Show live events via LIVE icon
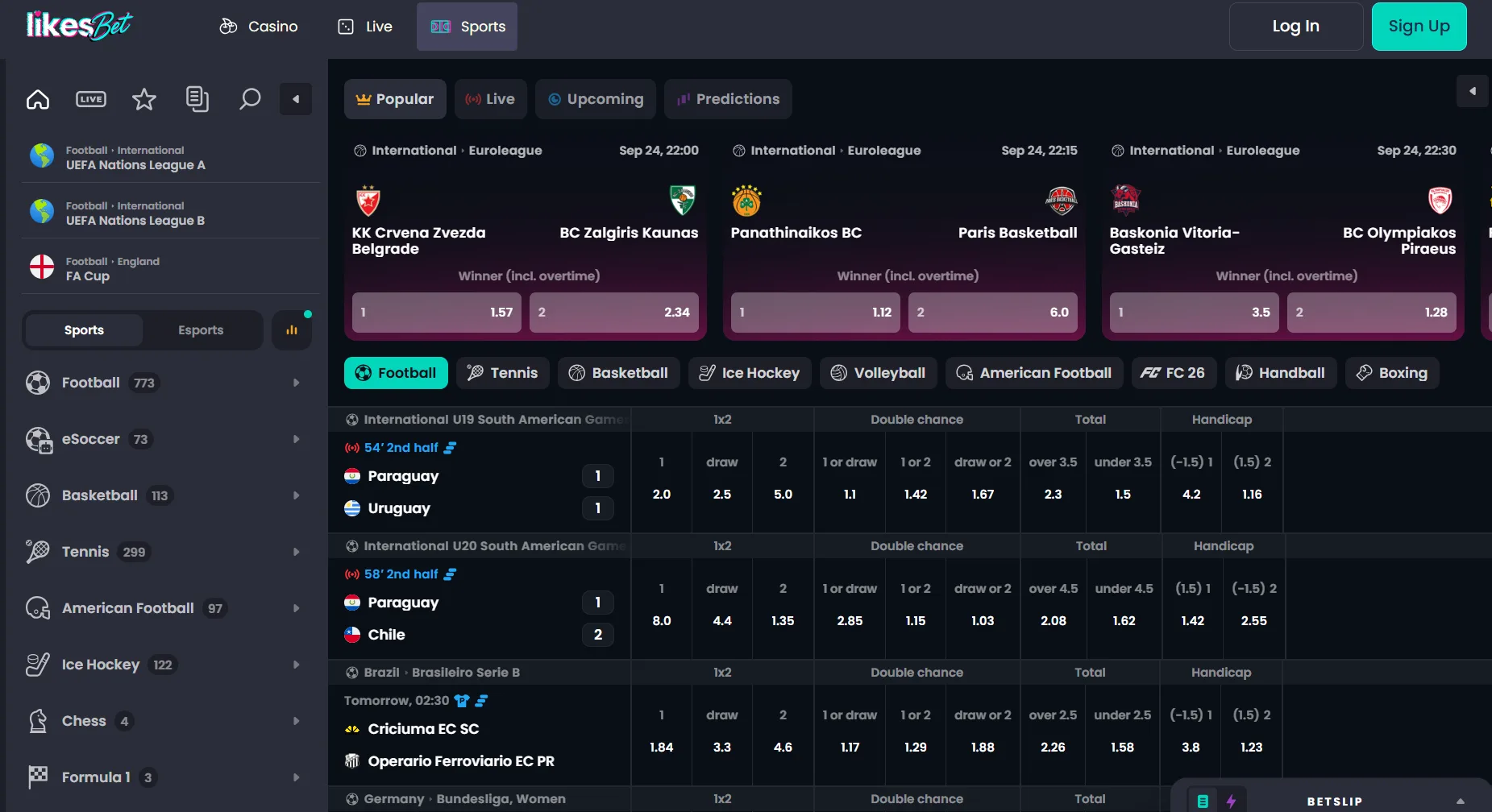 (x=91, y=99)
